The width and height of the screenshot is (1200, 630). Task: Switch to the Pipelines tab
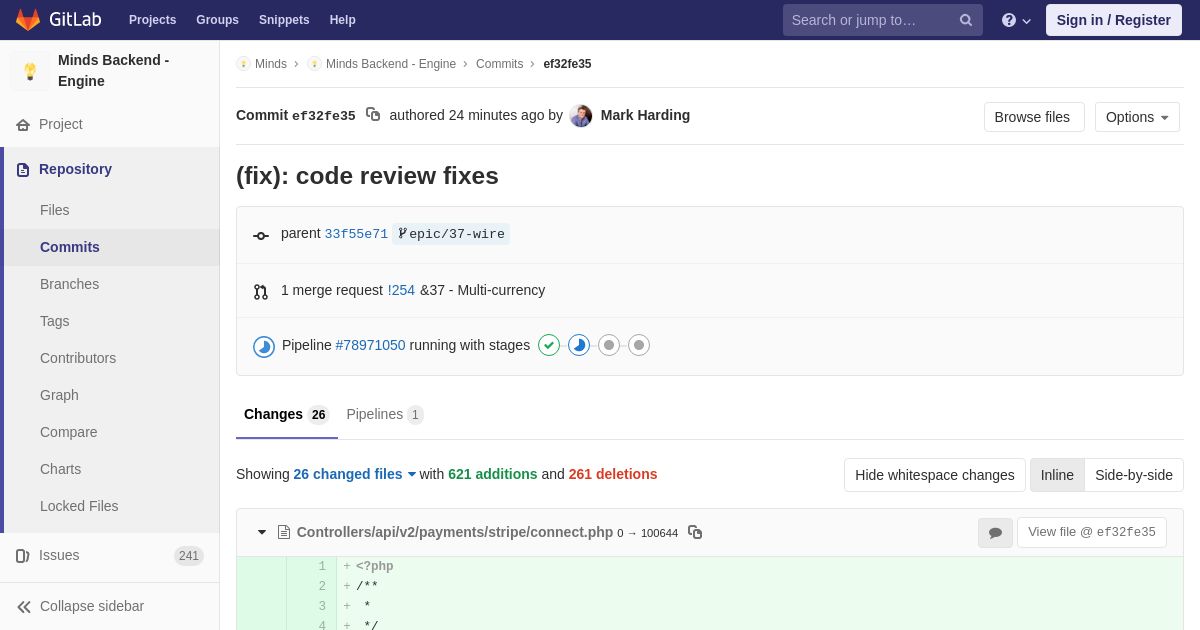384,414
